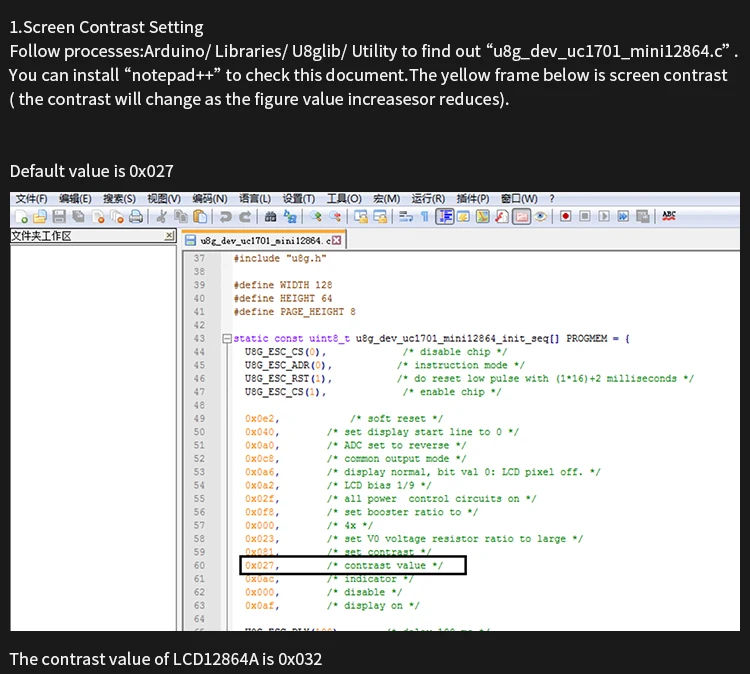Toggle the Indent Guide toolbar button
Screen dimensions: 750x674
(x=444, y=217)
